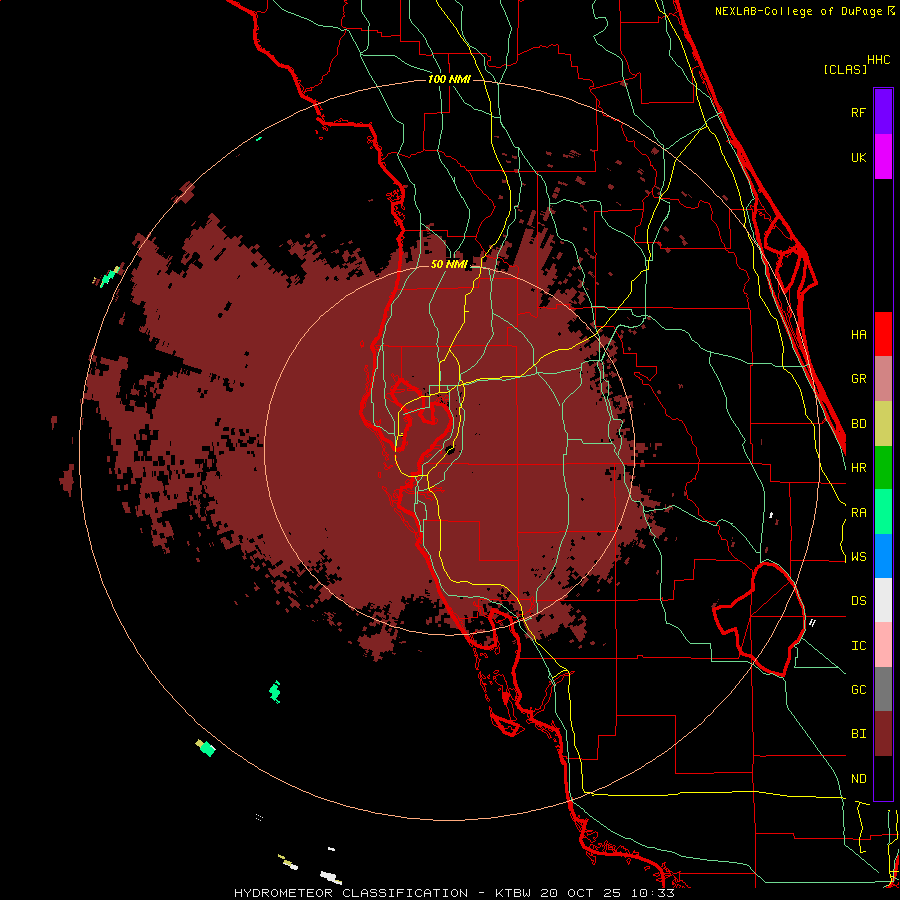The height and width of the screenshot is (900, 900).
Task: Click the "RF" legend label
Action: pos(858,112)
